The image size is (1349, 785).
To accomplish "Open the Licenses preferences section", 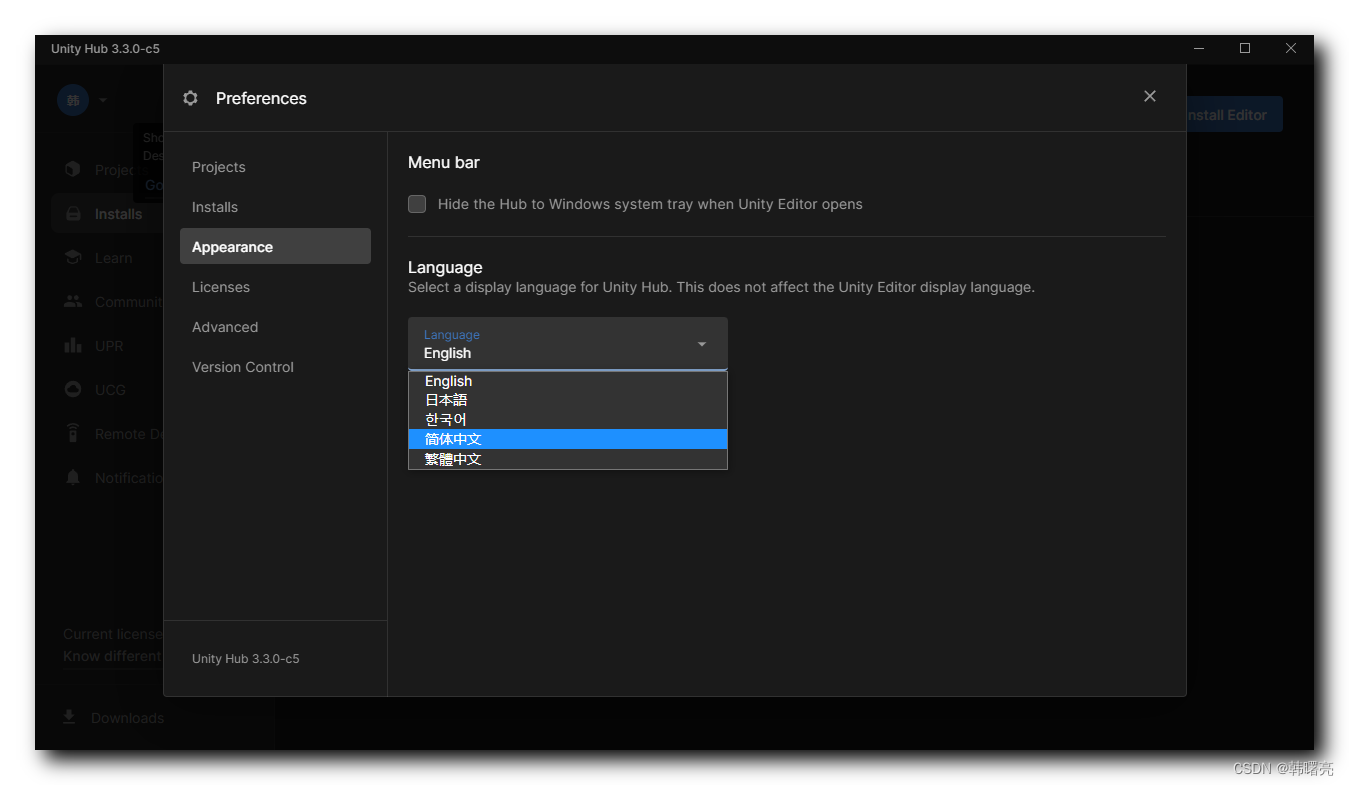I will click(x=275, y=287).
